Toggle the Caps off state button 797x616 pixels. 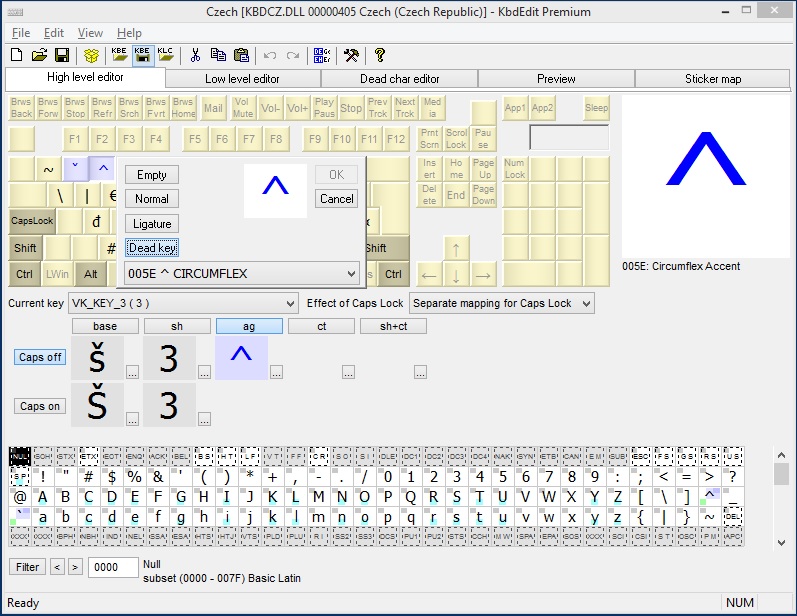(x=40, y=357)
